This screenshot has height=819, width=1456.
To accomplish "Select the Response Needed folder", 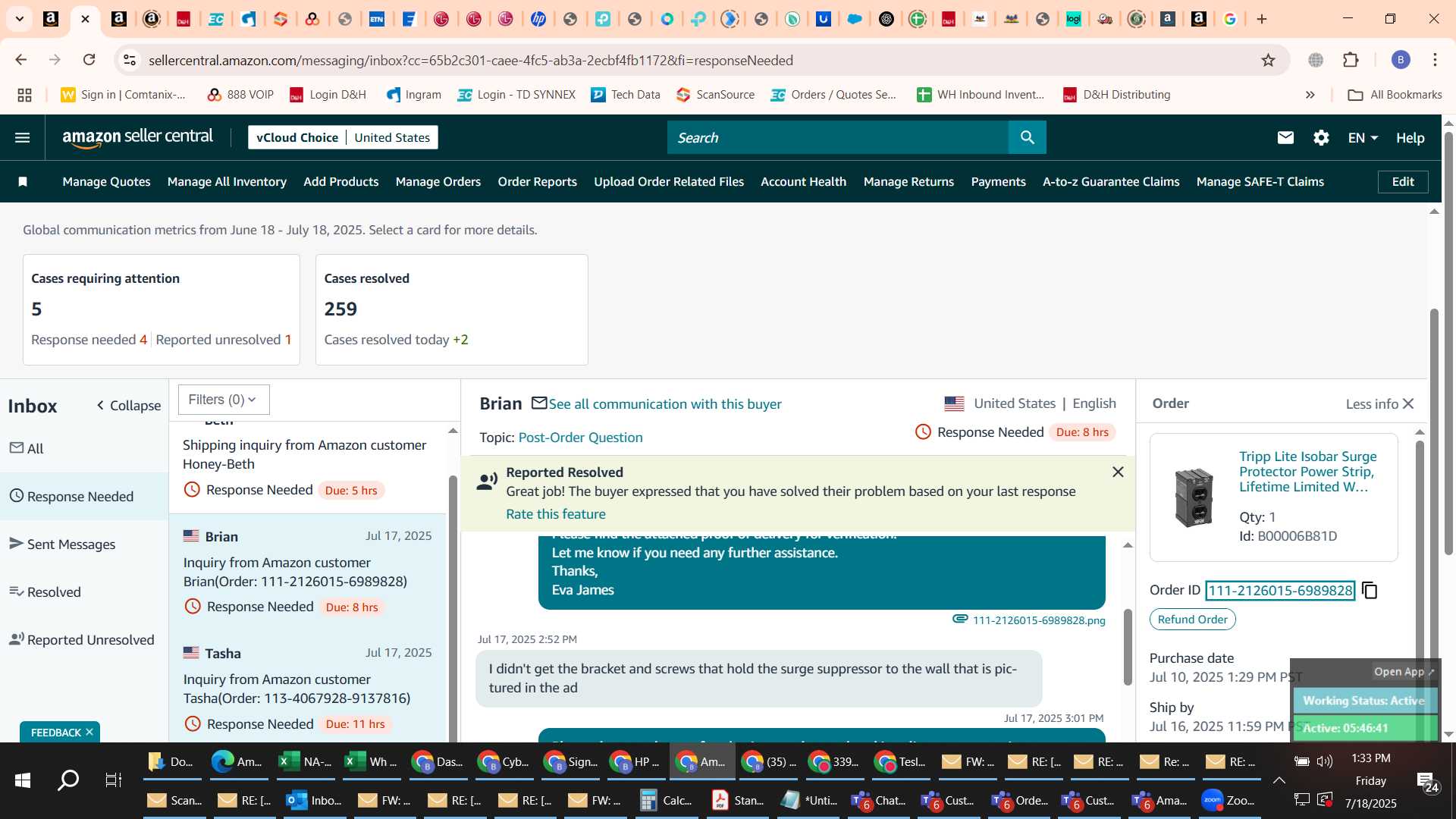I will pyautogui.click(x=84, y=496).
